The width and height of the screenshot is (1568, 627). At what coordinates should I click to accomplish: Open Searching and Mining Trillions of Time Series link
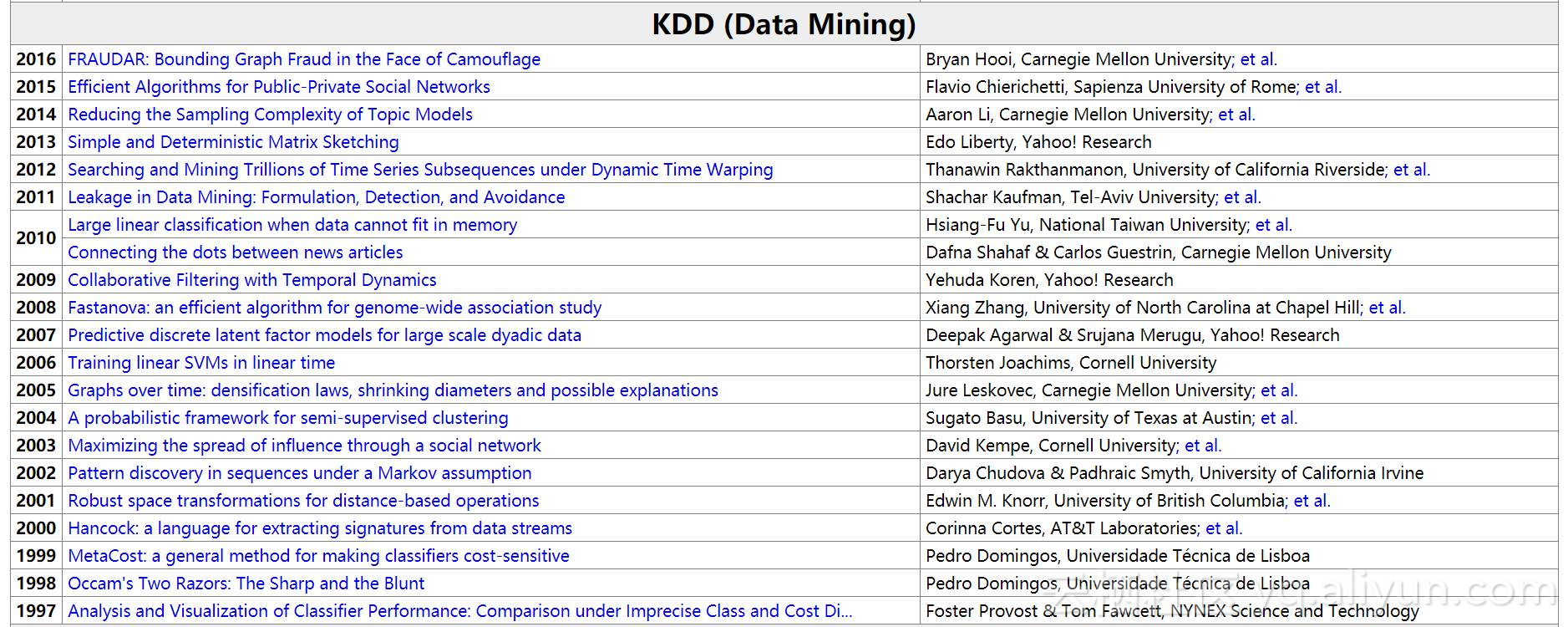pyautogui.click(x=420, y=170)
